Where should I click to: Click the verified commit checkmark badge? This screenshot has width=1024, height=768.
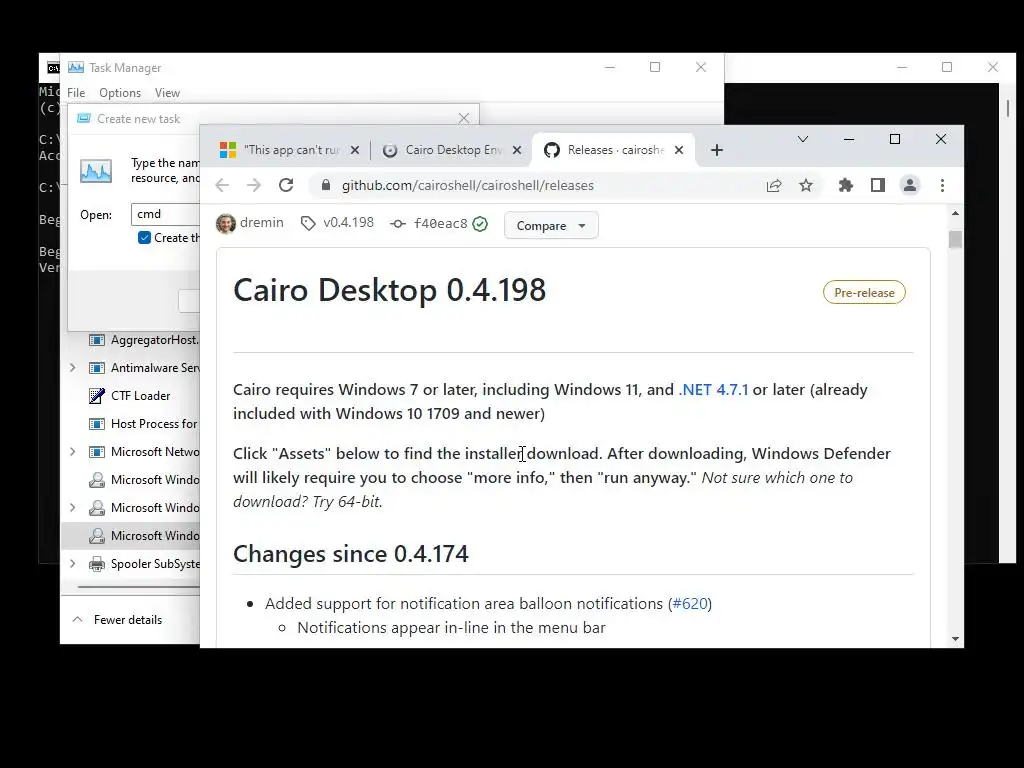(x=480, y=224)
